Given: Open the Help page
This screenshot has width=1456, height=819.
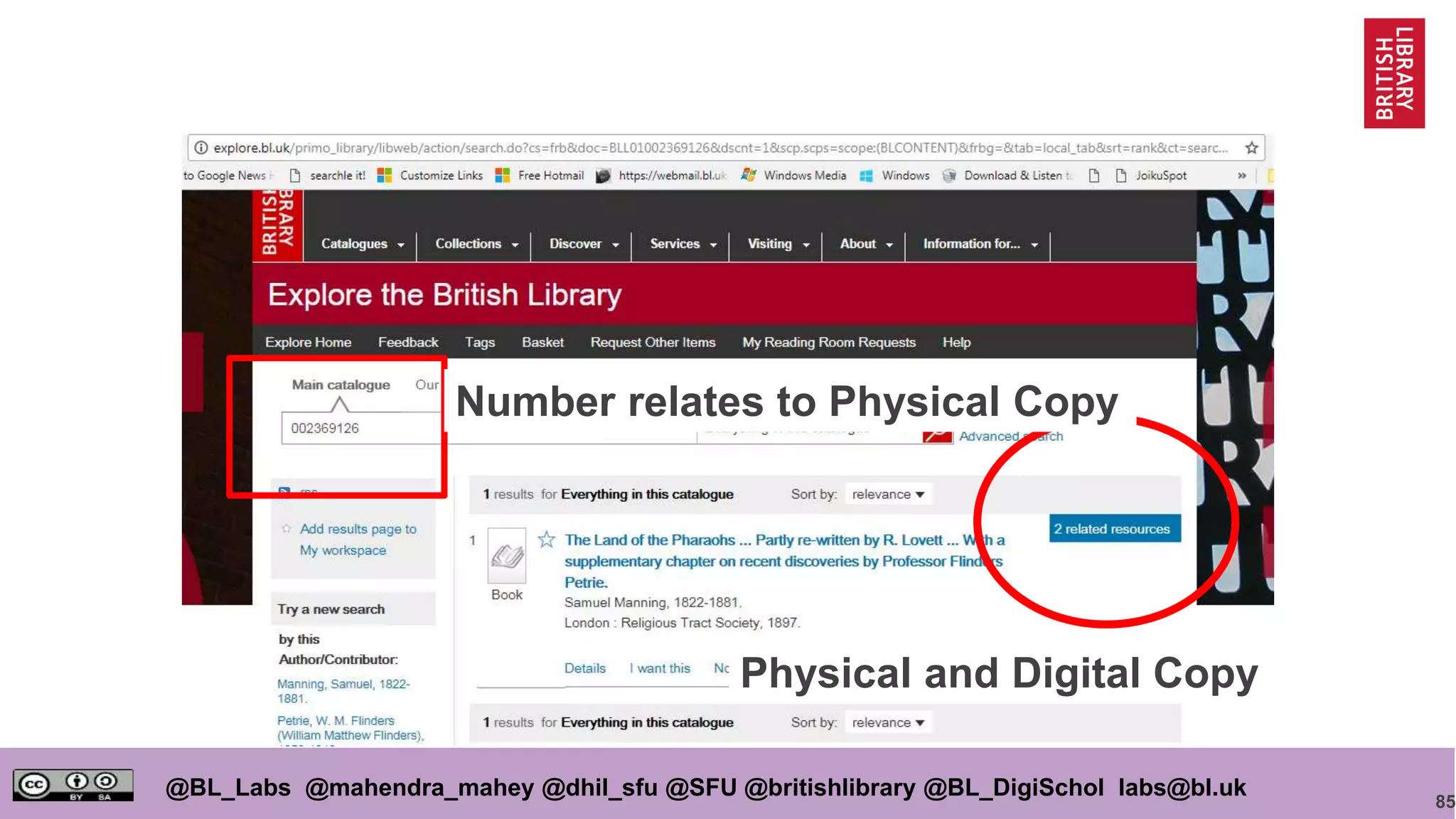Looking at the screenshot, I should (956, 342).
